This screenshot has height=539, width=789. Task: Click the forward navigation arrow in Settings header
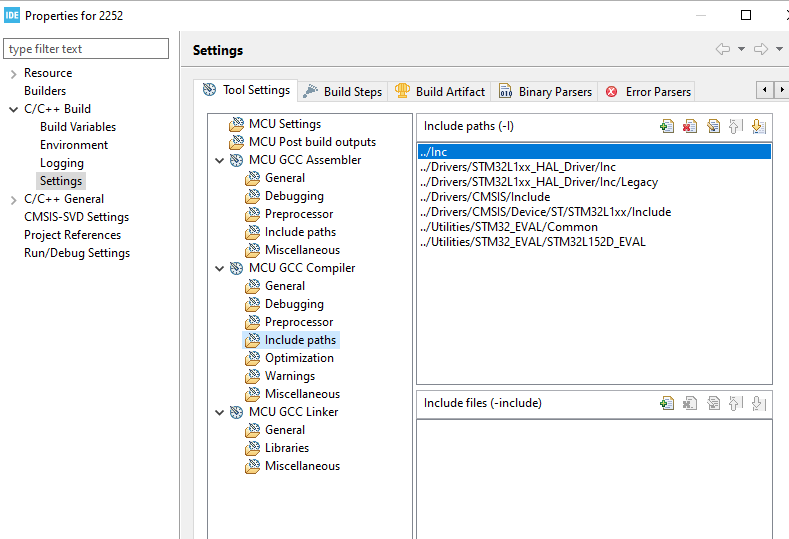761,49
